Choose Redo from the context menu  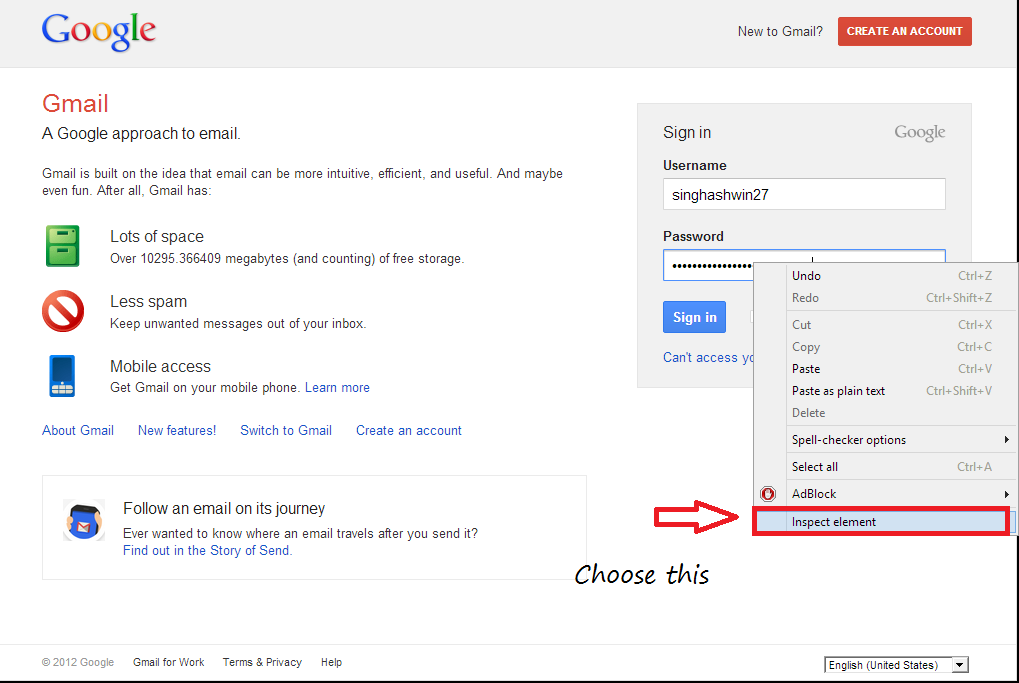coord(900,298)
